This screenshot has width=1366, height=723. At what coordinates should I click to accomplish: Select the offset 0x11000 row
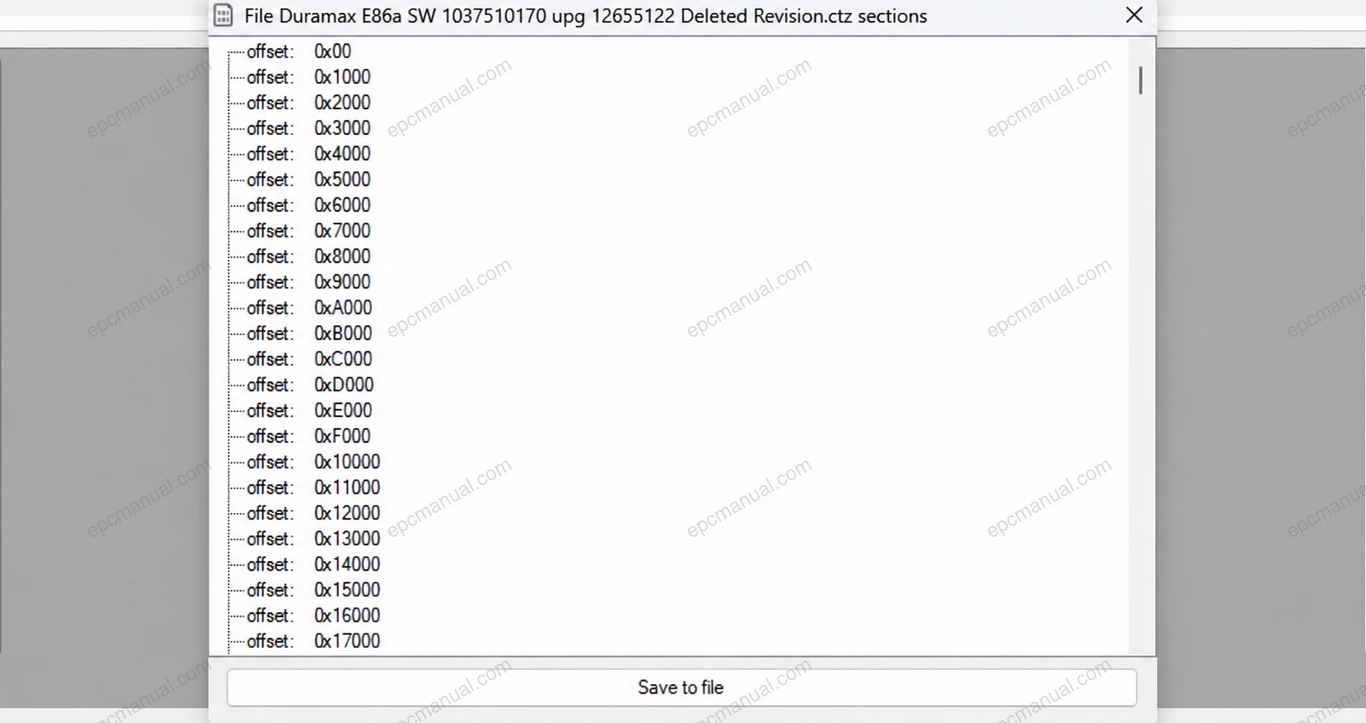pyautogui.click(x=313, y=488)
